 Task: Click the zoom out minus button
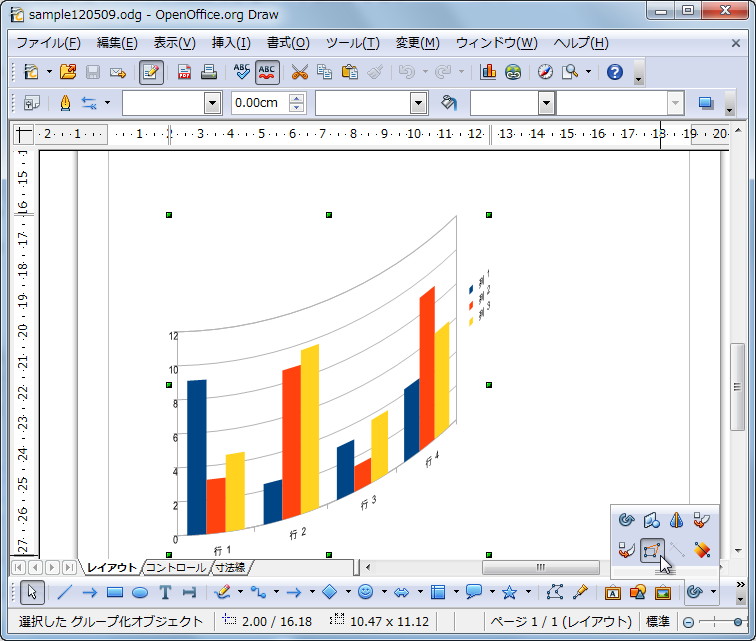(688, 623)
